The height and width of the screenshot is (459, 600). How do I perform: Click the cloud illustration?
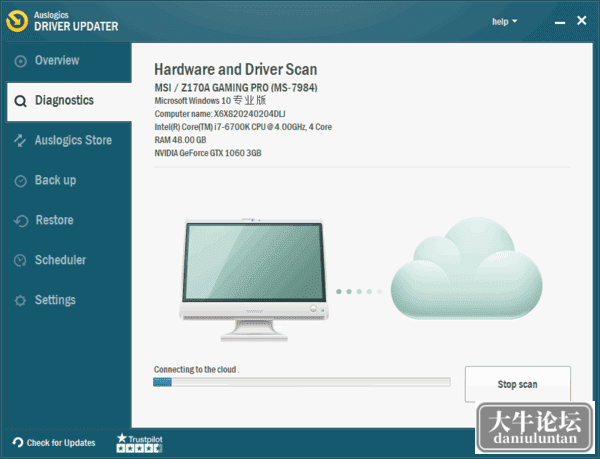click(466, 269)
